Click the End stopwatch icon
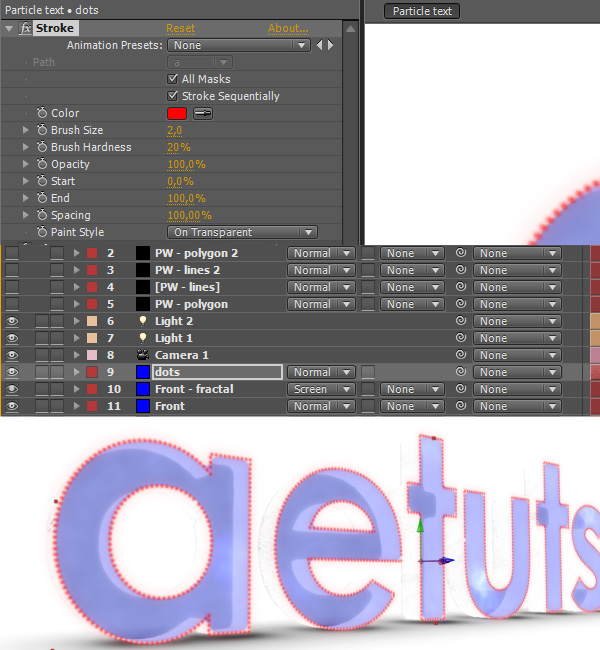This screenshot has width=600, height=650. (x=42, y=198)
